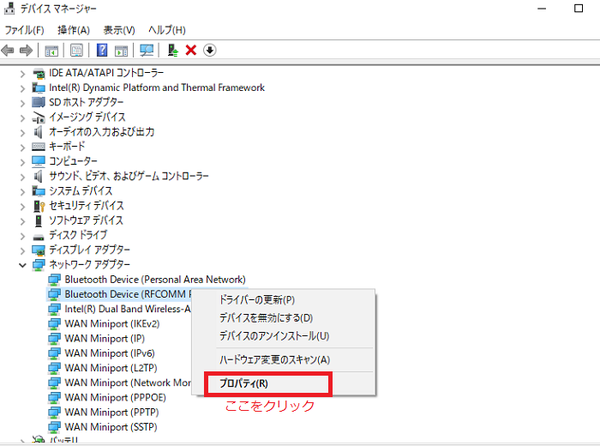The image size is (600, 446).
Task: Maximize the Device Manager window
Action: 579,8
